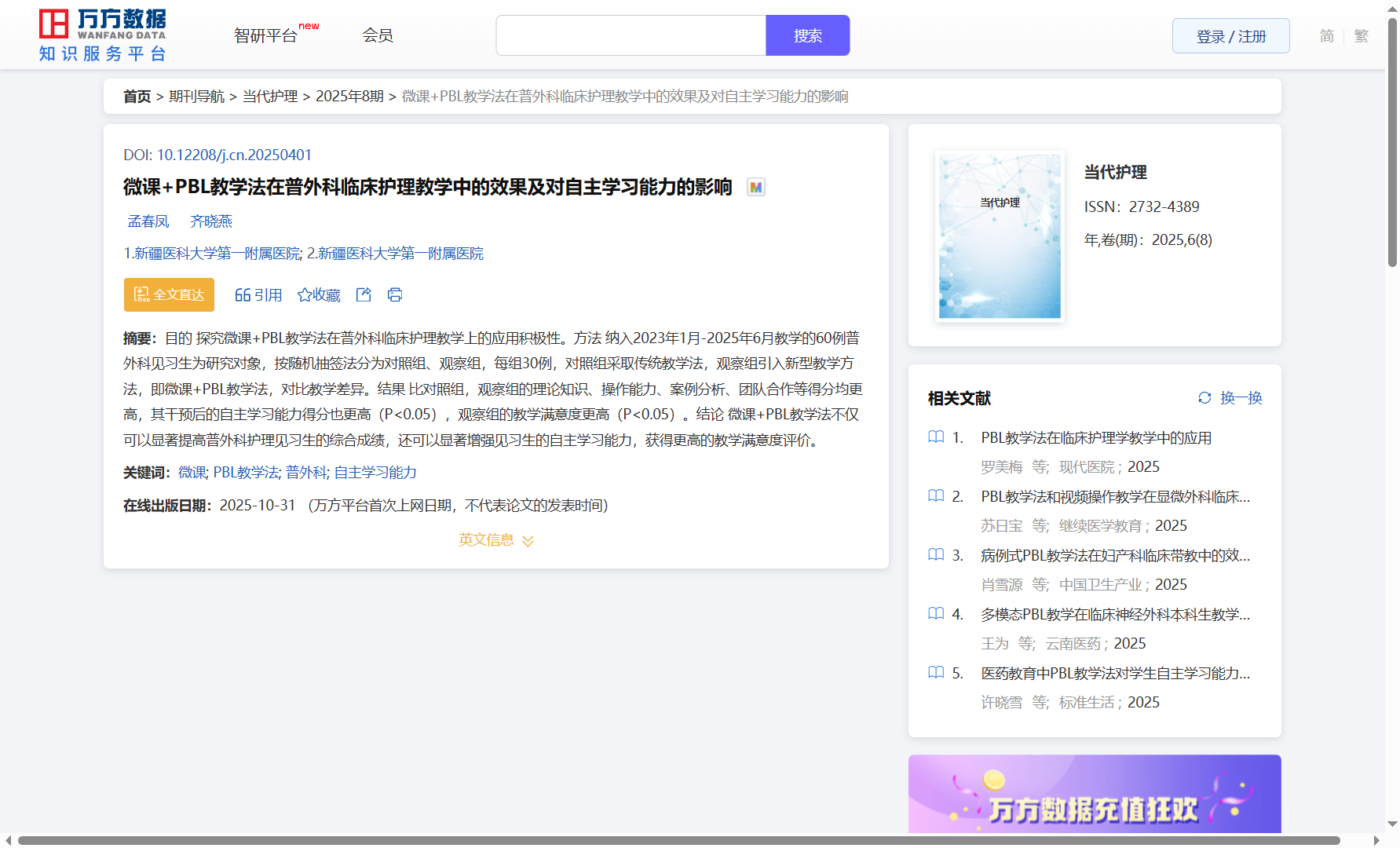Image resolution: width=1400 pixels, height=848 pixels.
Task: Click the 当代护理 journal cover thumbnail
Action: pyautogui.click(x=1000, y=236)
